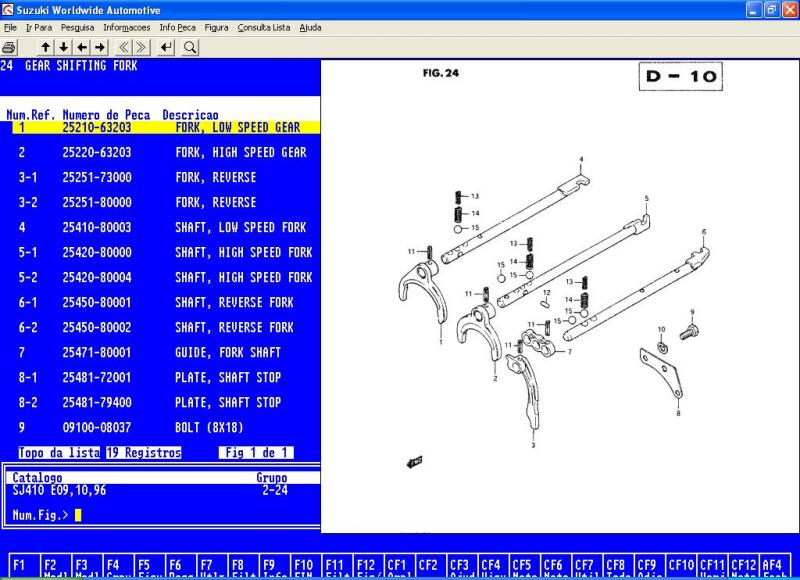Click the F6 function key button
Screen dimensions: 800x580
pyautogui.click(x=181, y=565)
